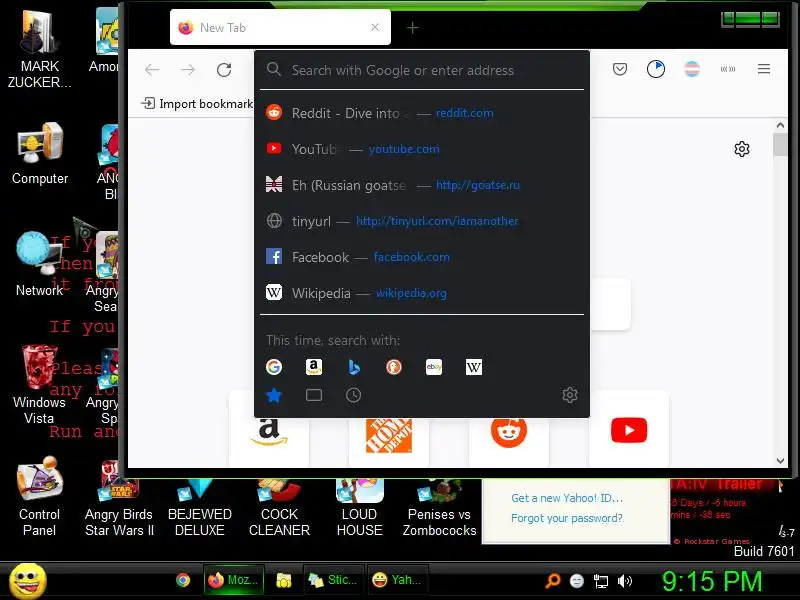Open the Firefox hamburger menu
Viewport: 800px width, 600px height.
pos(764,69)
